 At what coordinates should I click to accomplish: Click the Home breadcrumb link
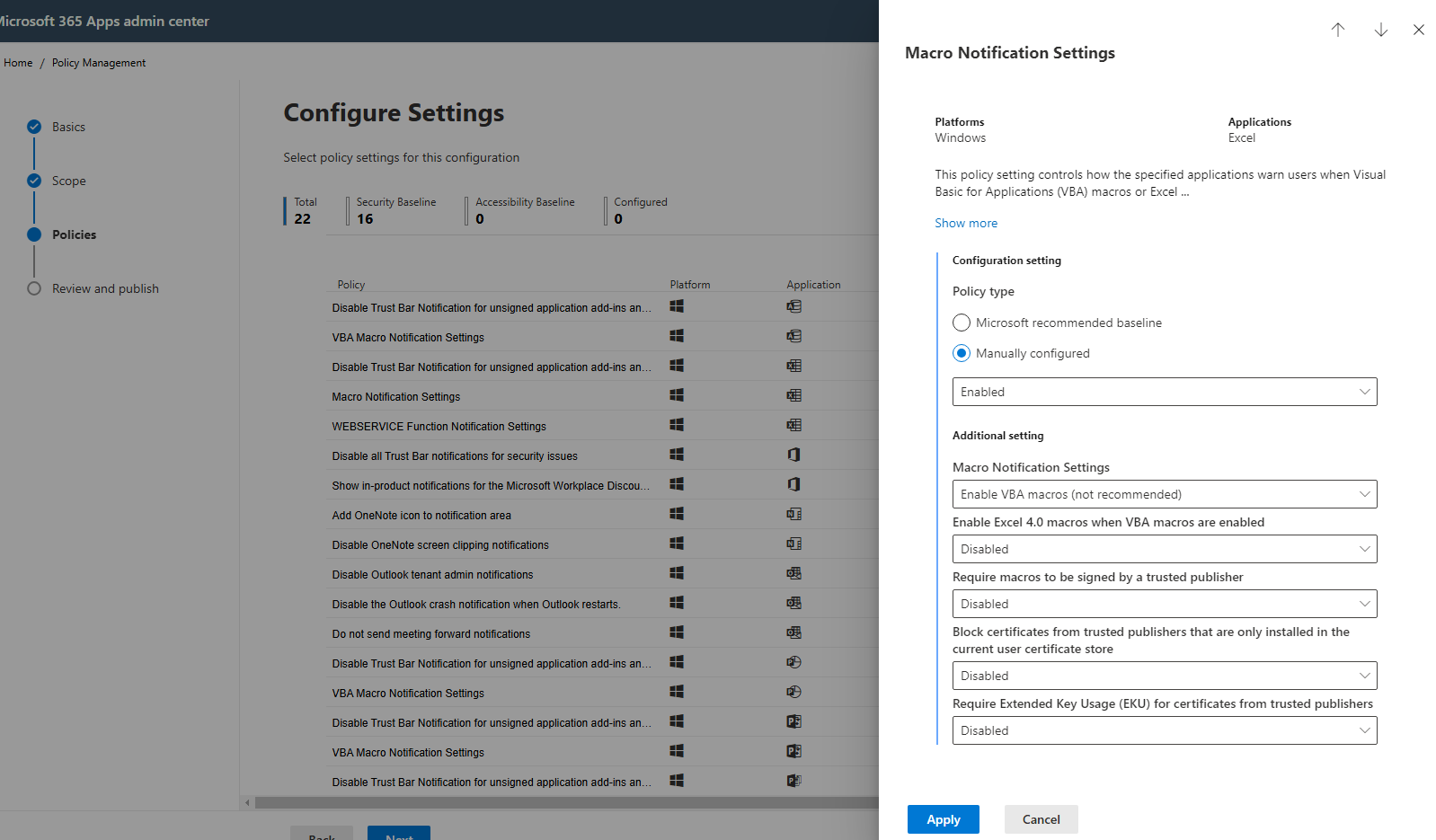point(18,63)
